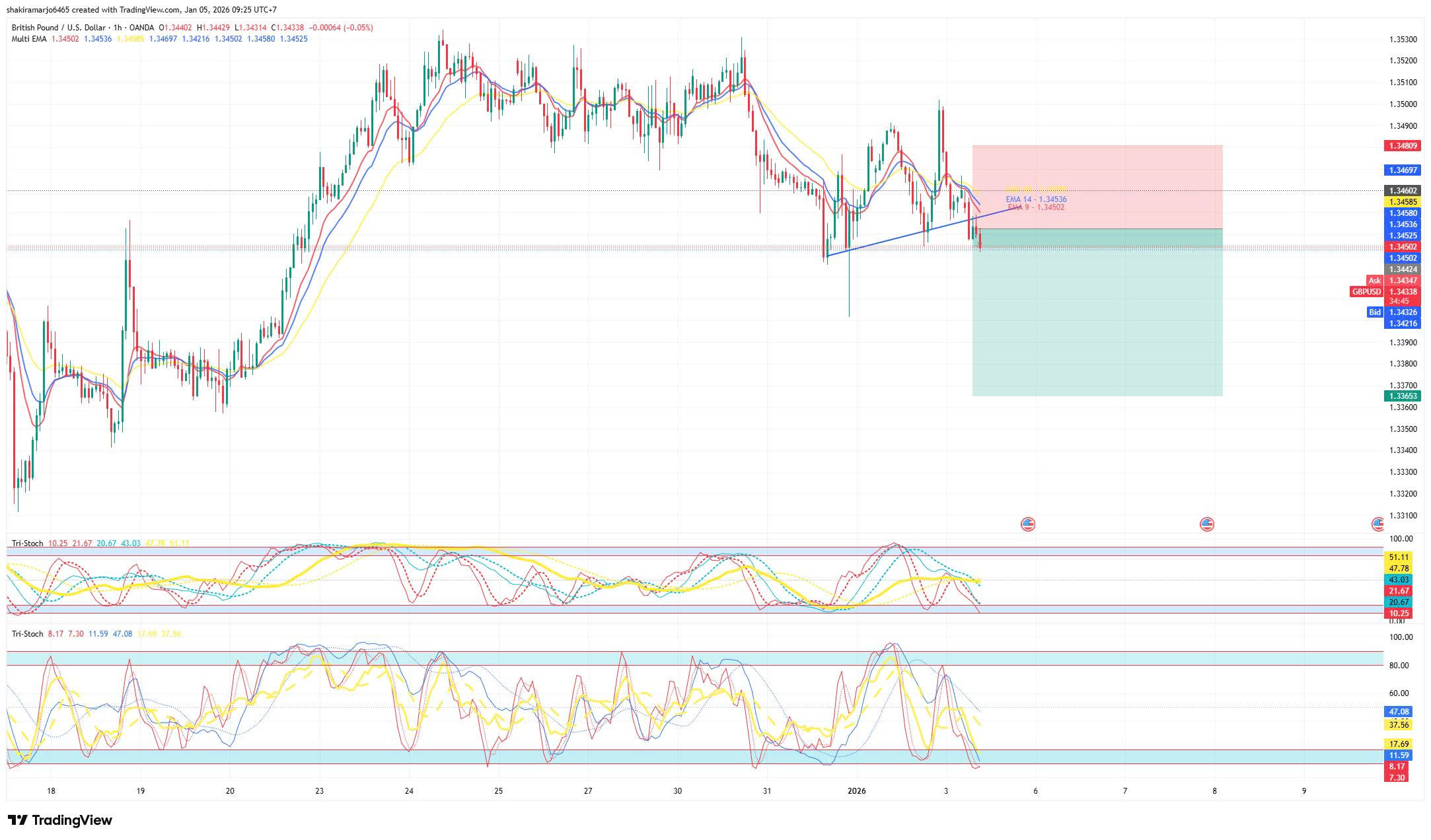This screenshot has width=1431, height=840.
Task: Click the dark gray 1.34602 price label
Action: tap(1403, 191)
